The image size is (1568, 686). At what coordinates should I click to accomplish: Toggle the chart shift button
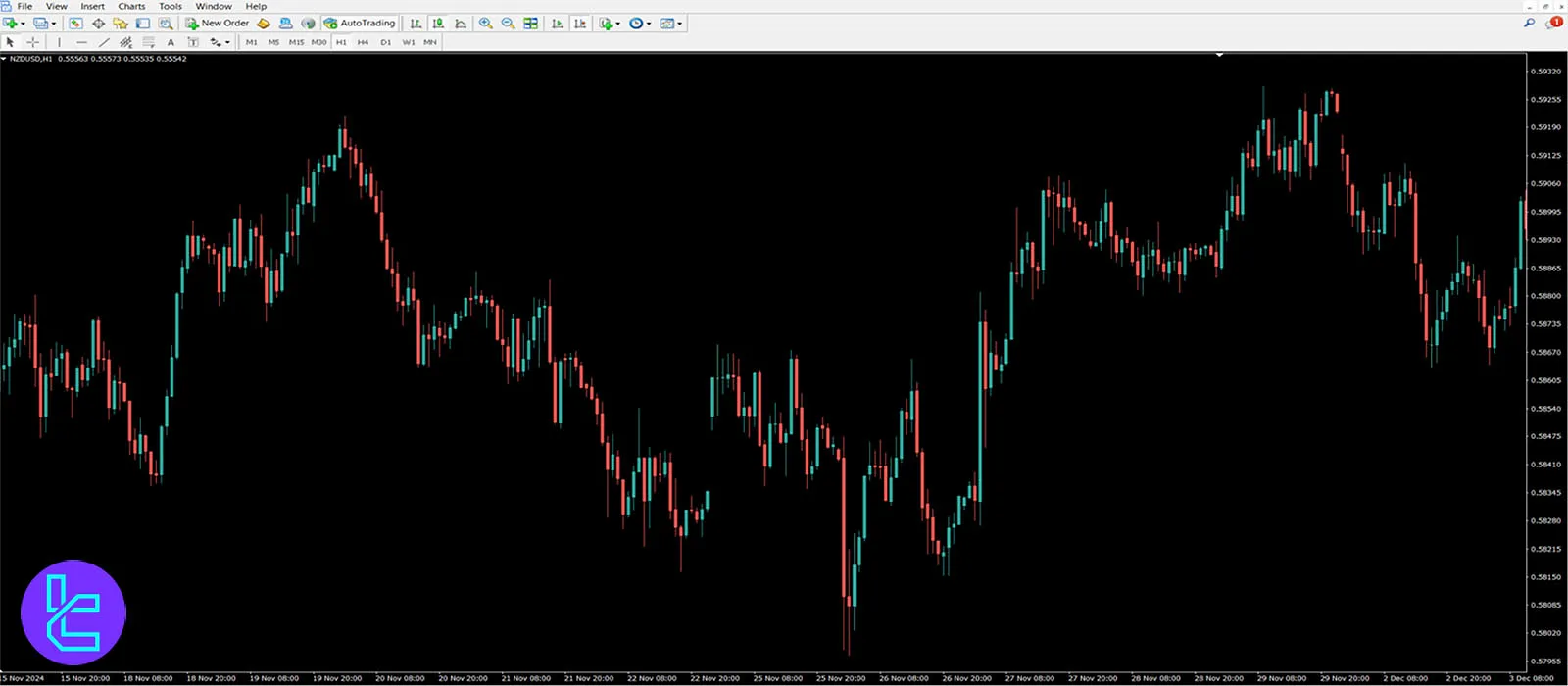tap(580, 24)
